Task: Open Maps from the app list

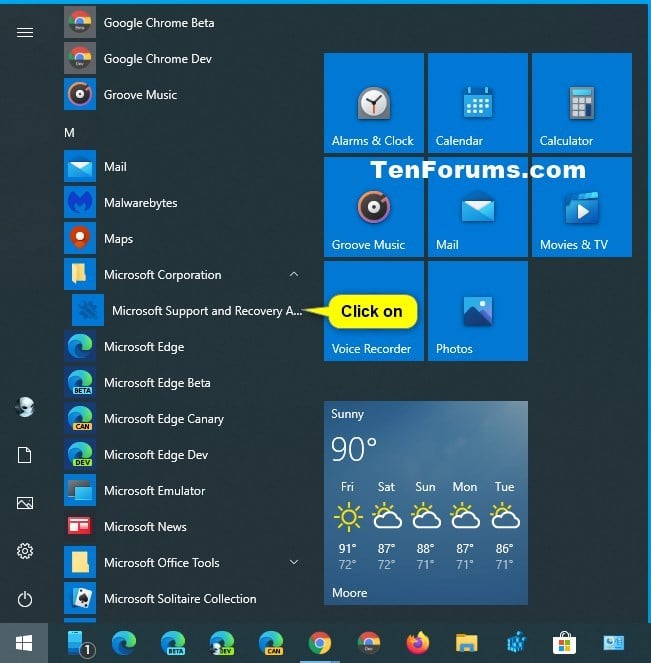Action: (184, 238)
